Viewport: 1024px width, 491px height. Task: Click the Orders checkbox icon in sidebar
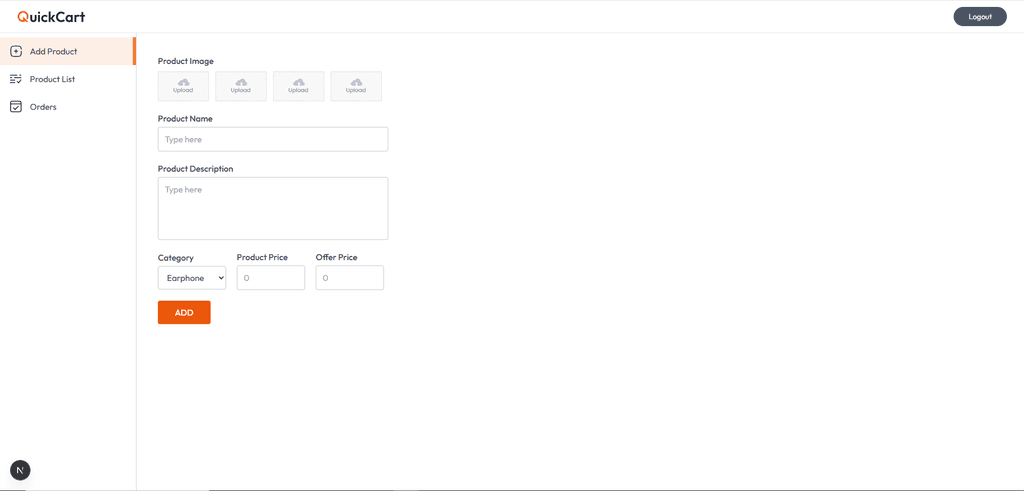pos(16,106)
